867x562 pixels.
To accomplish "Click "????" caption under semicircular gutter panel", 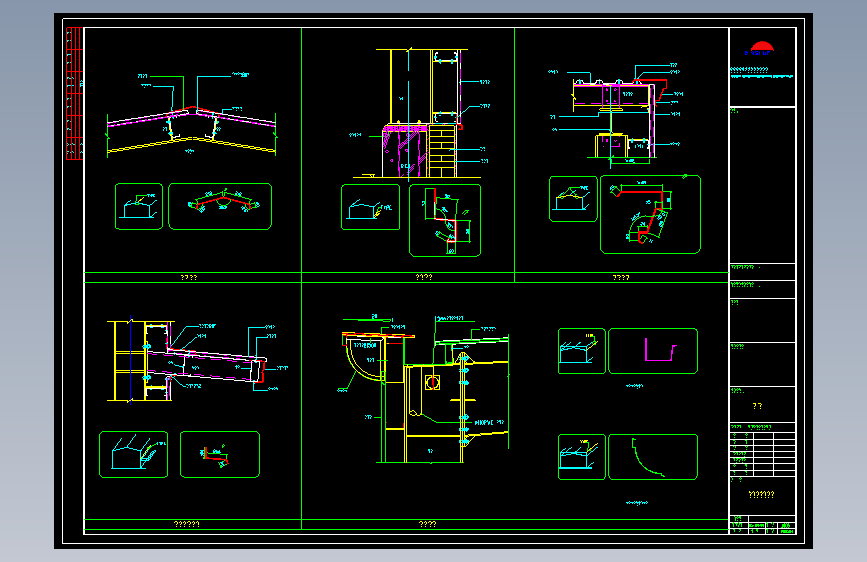I will click(x=427, y=524).
